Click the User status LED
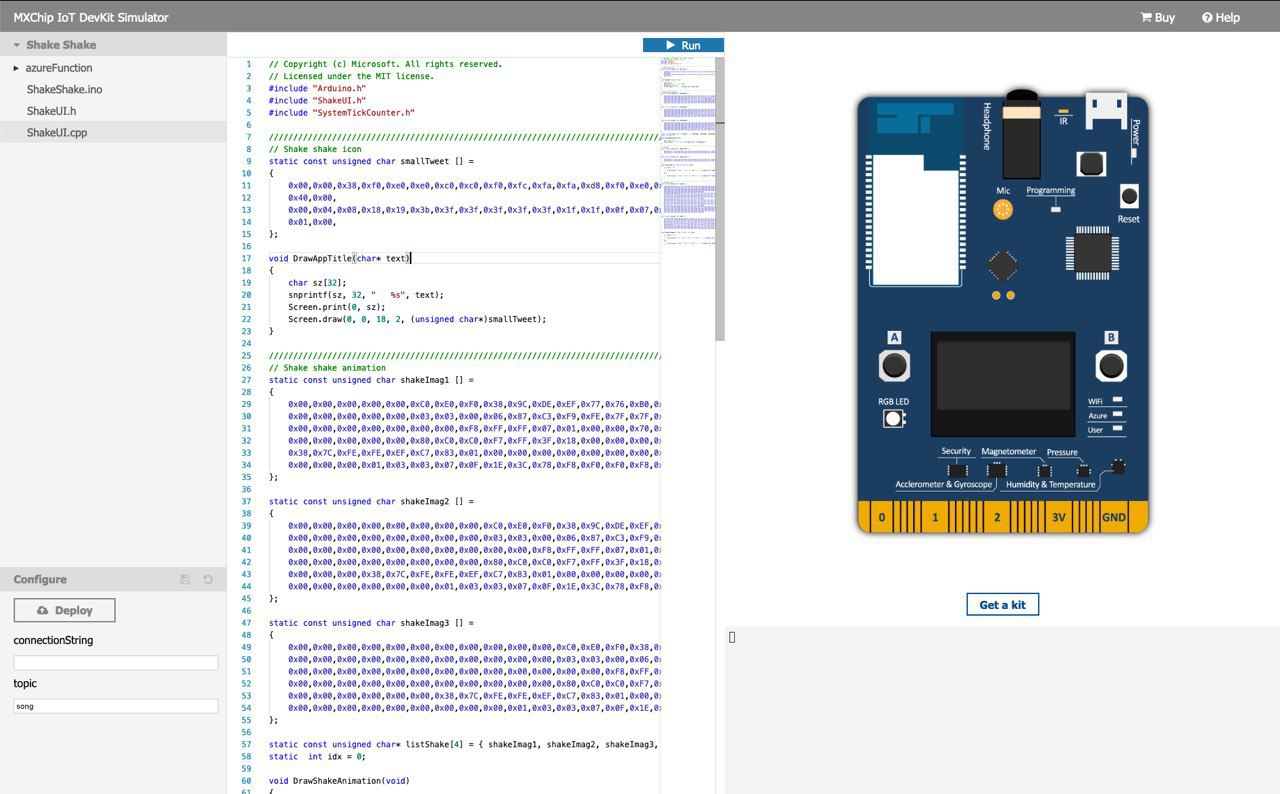The width and height of the screenshot is (1280, 794). [x=1117, y=429]
